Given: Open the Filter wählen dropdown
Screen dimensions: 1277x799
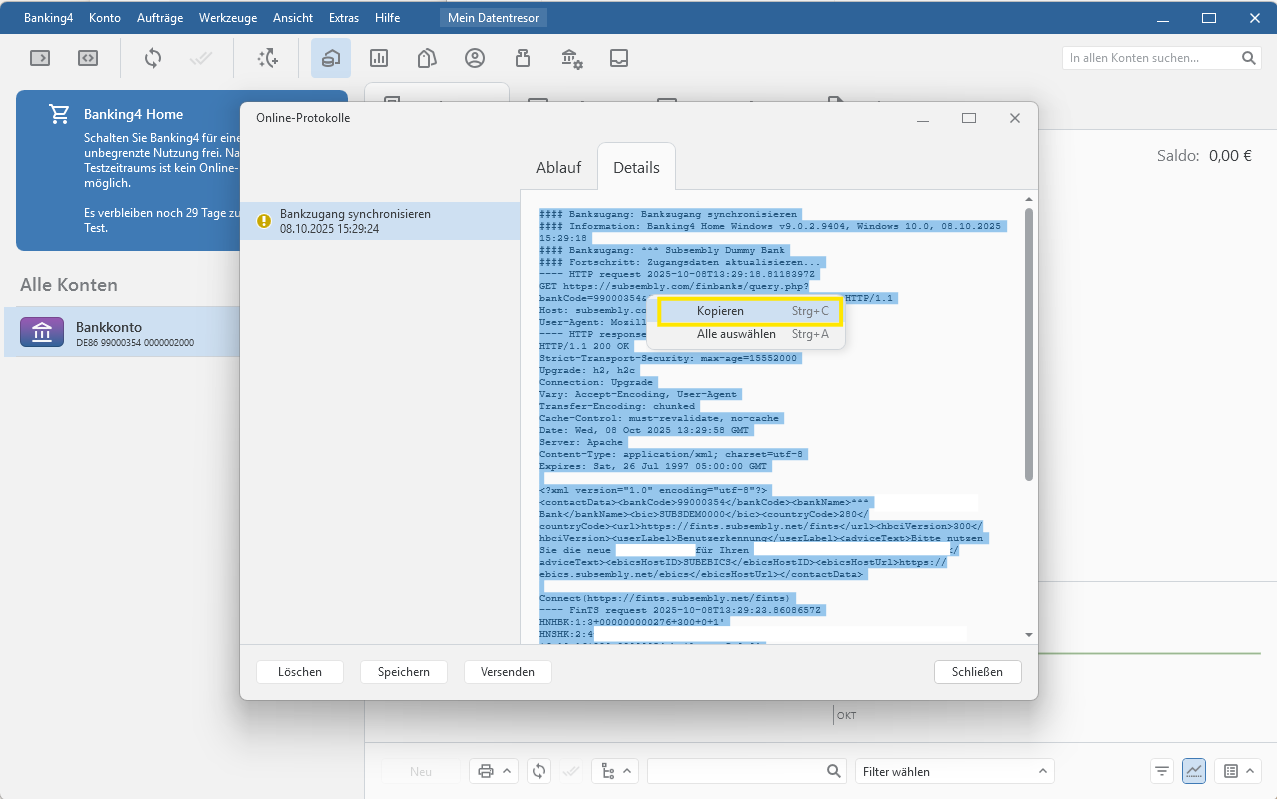Looking at the screenshot, I should 955,771.
